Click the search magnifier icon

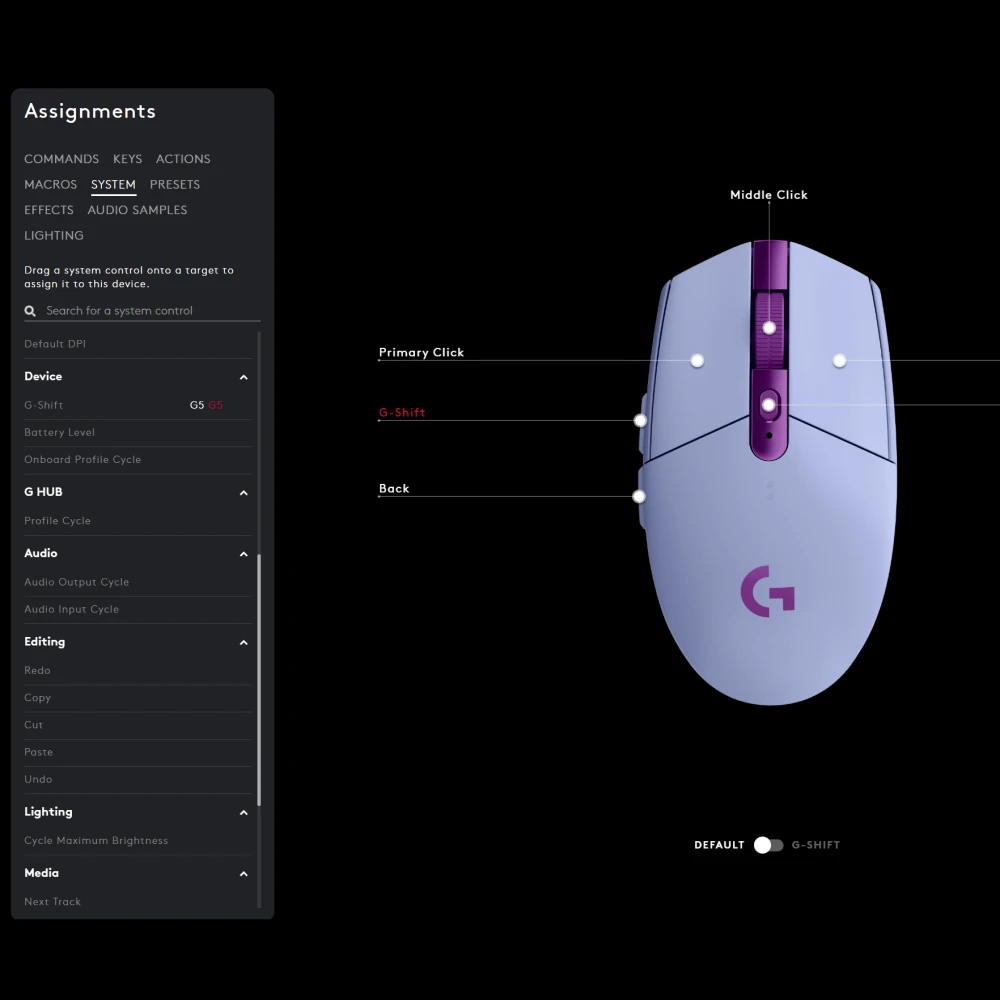pos(30,311)
